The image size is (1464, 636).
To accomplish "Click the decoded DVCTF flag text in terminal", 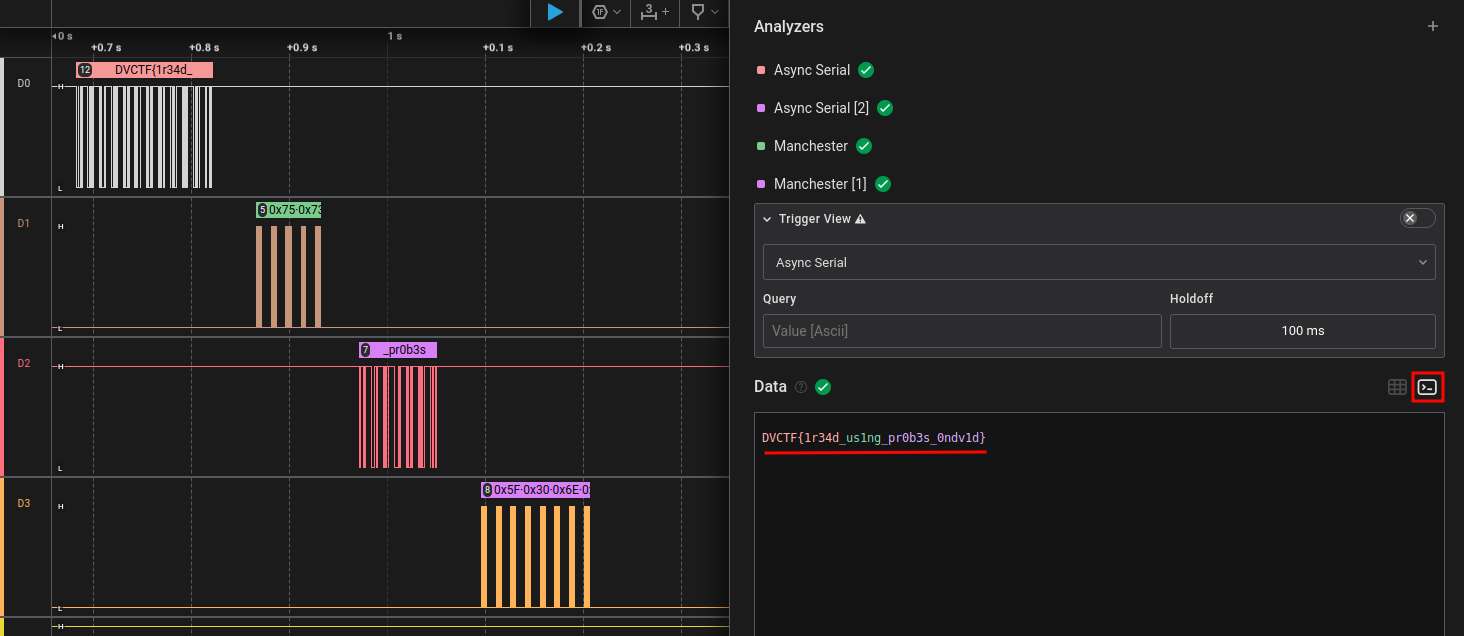I will 874,438.
